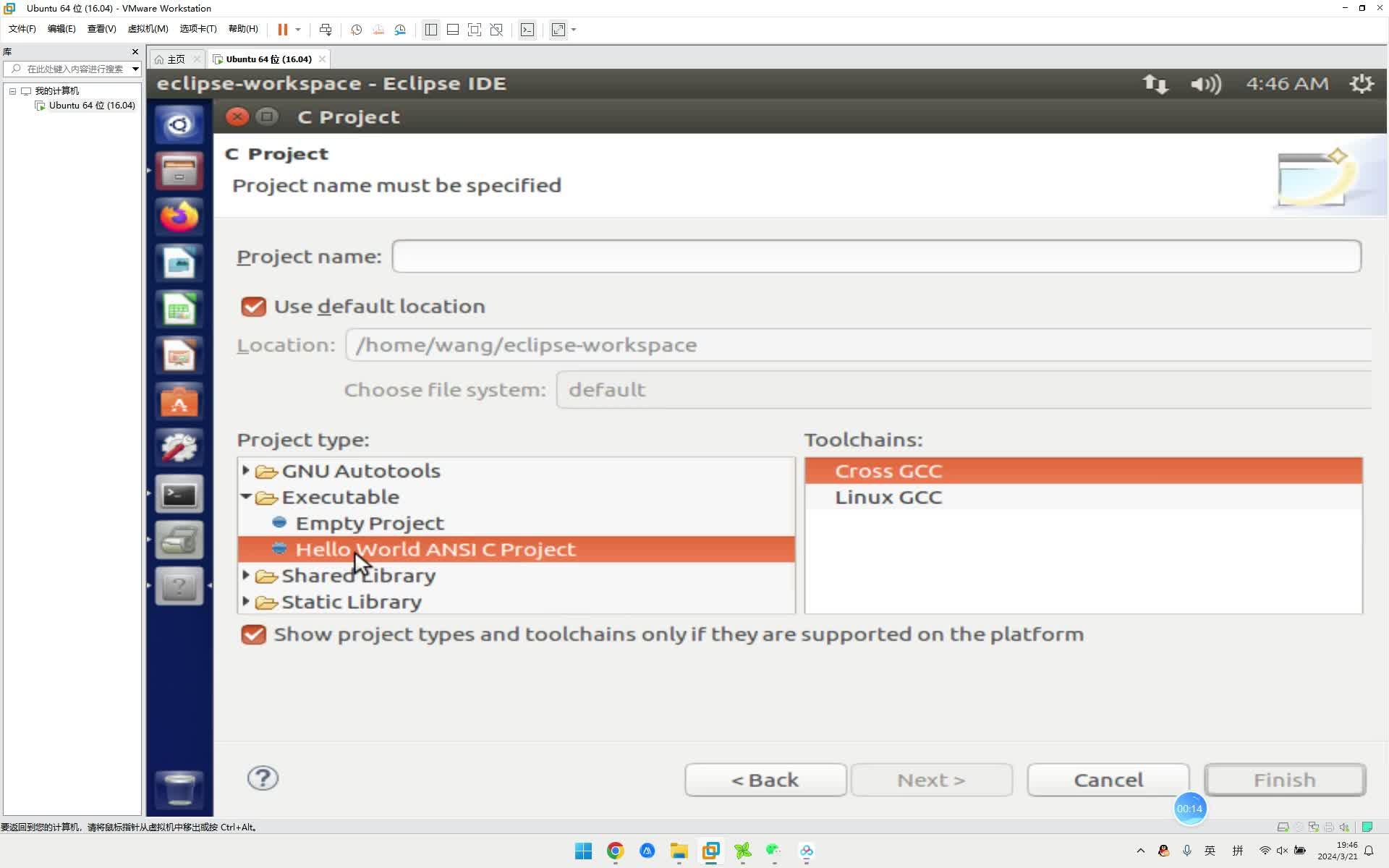Open VMware 虚拟机(M) menu
Viewport: 1389px width, 868px height.
[x=148, y=29]
